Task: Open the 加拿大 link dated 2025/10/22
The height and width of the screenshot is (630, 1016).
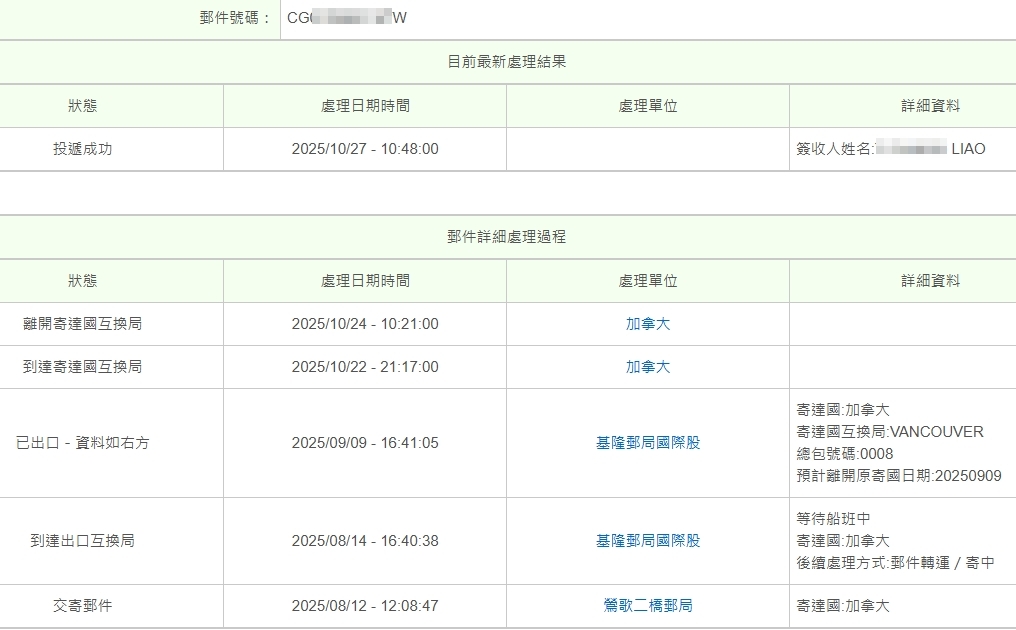Action: [x=648, y=367]
